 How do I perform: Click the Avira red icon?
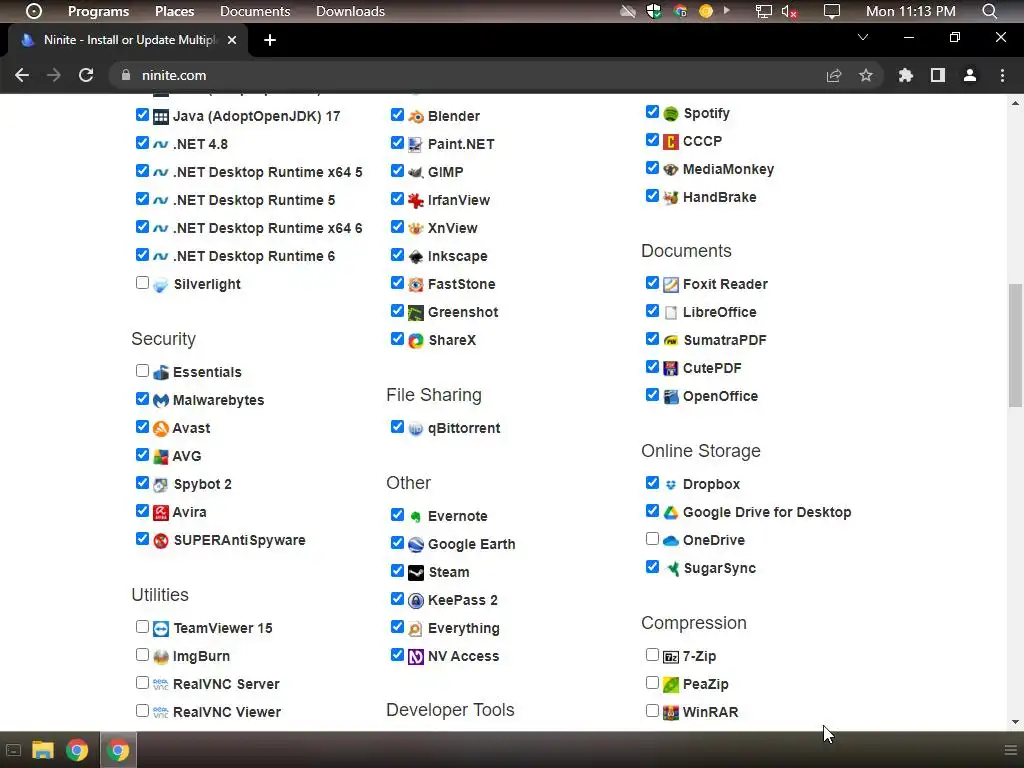(x=161, y=513)
